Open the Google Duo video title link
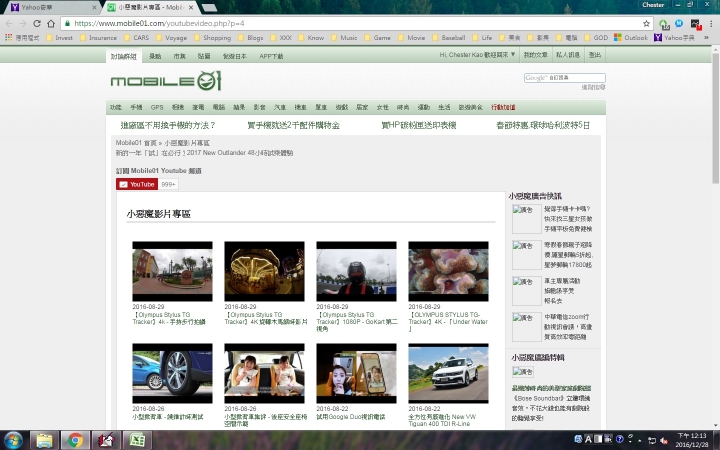 click(x=351, y=417)
